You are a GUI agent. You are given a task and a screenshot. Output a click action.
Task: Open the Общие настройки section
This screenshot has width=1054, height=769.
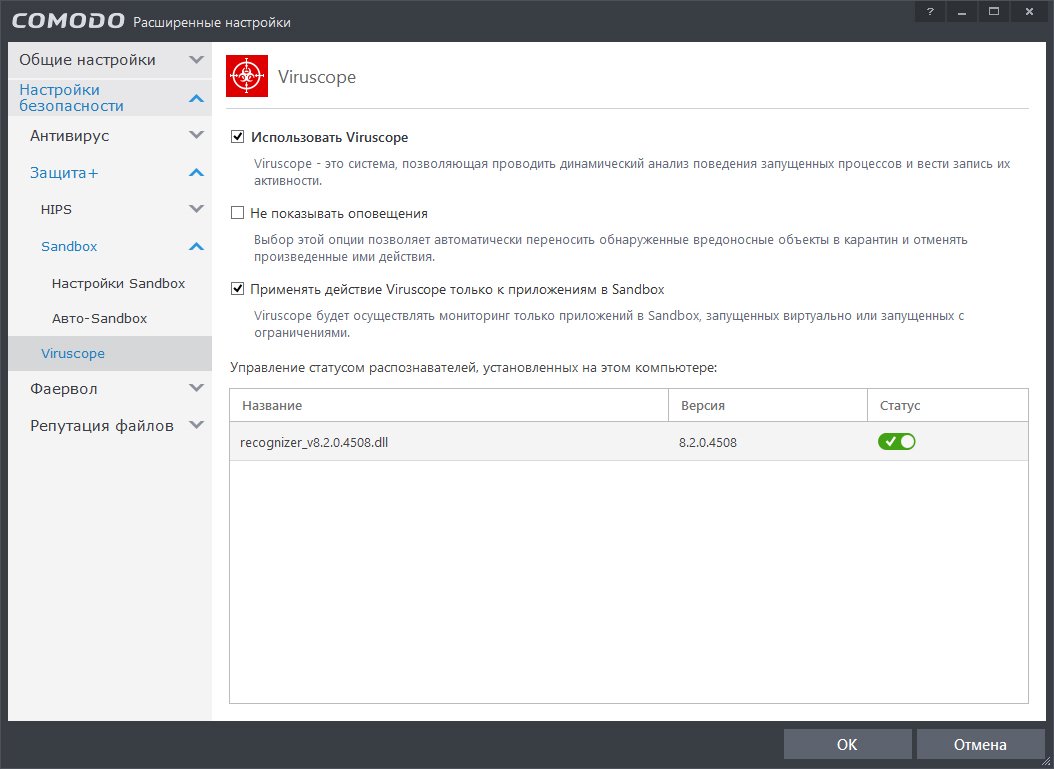pyautogui.click(x=110, y=60)
